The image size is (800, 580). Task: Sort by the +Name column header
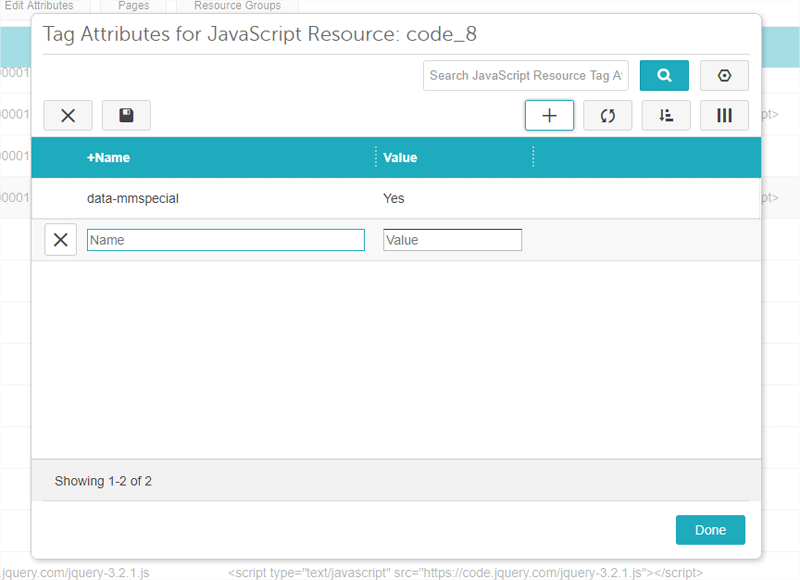point(108,158)
